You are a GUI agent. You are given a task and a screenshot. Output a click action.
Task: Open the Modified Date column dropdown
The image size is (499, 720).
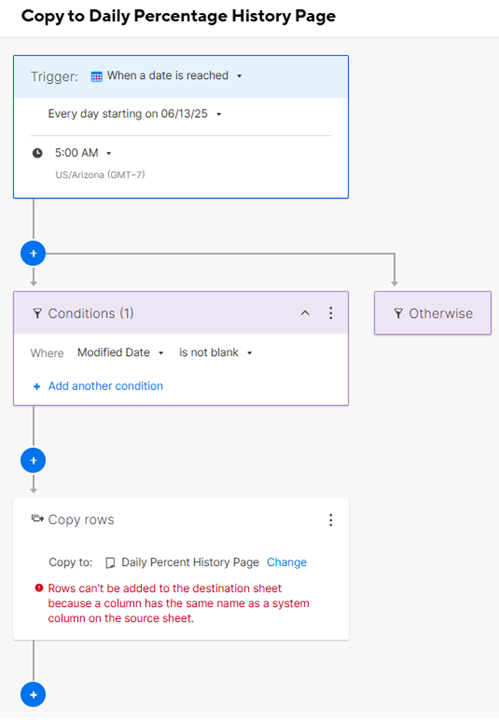click(x=120, y=353)
